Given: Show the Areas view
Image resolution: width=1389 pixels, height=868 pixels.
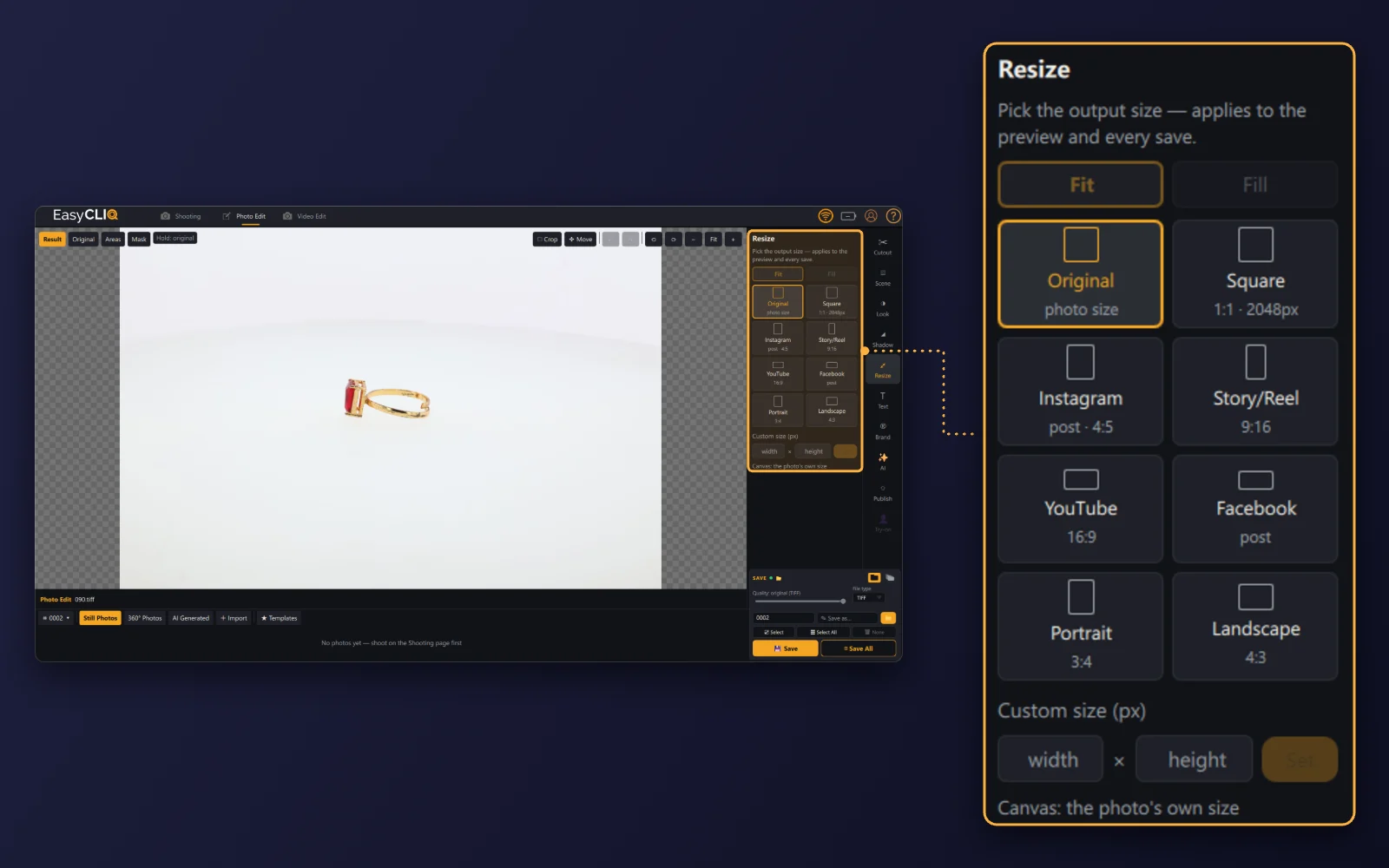Looking at the screenshot, I should [x=113, y=240].
